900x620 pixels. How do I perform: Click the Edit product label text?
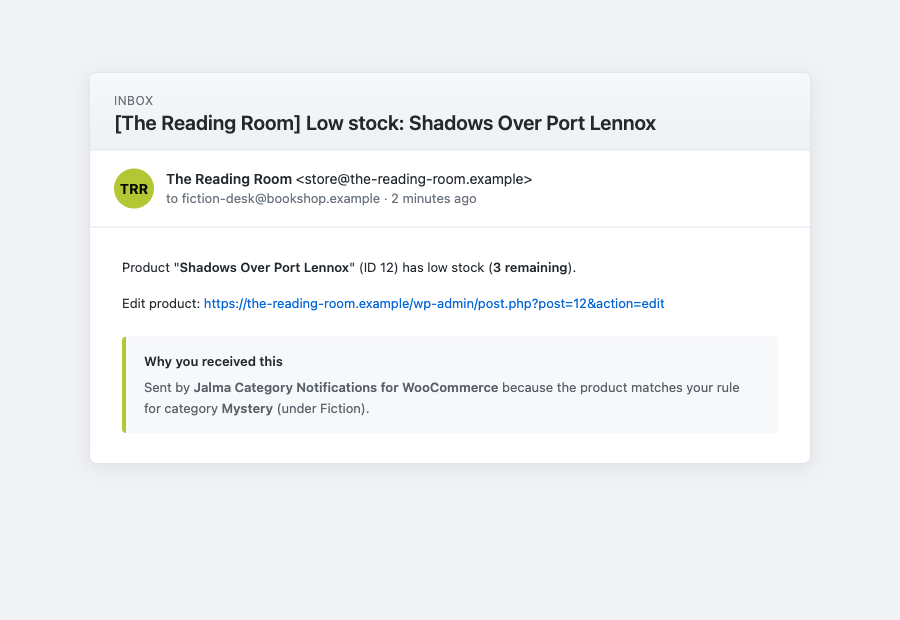[161, 304]
